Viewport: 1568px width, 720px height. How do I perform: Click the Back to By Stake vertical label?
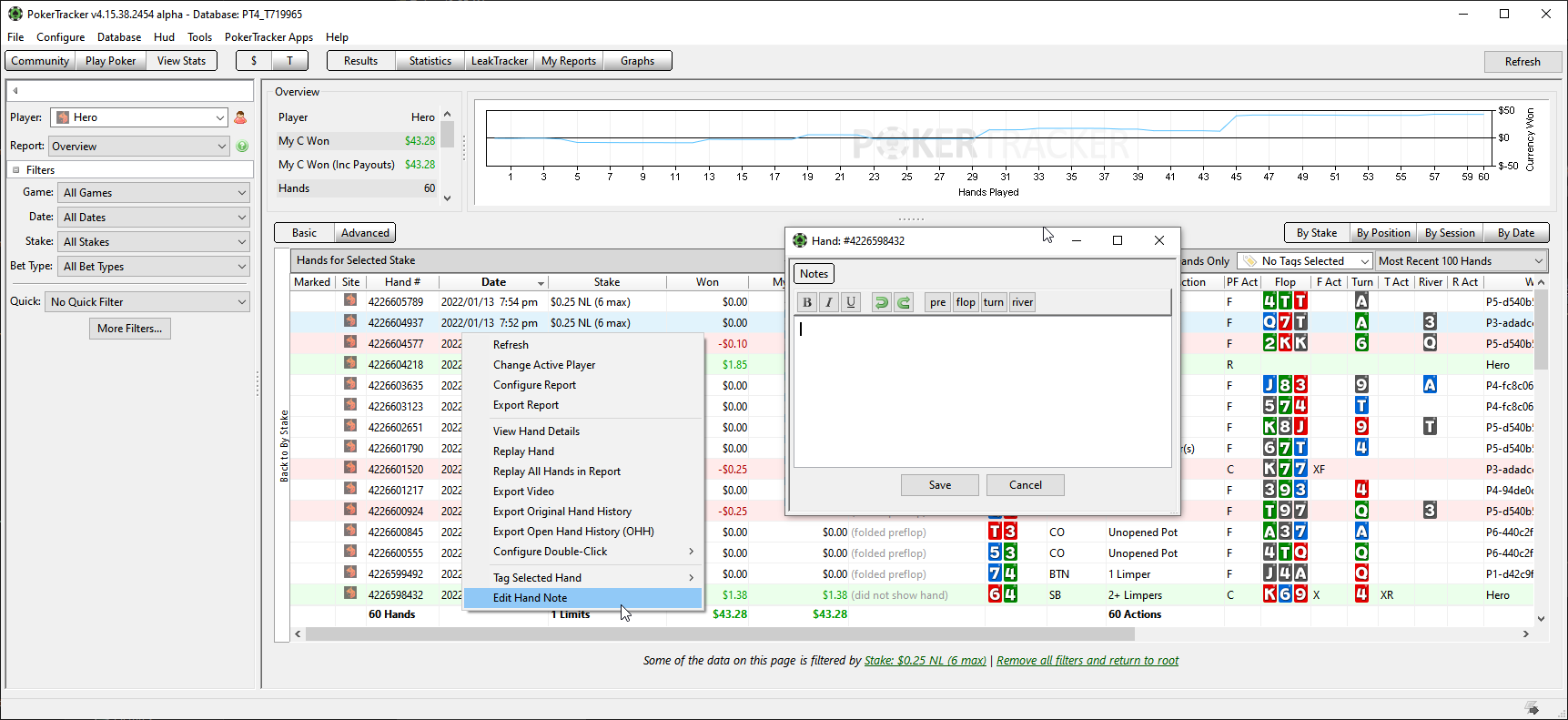(284, 446)
